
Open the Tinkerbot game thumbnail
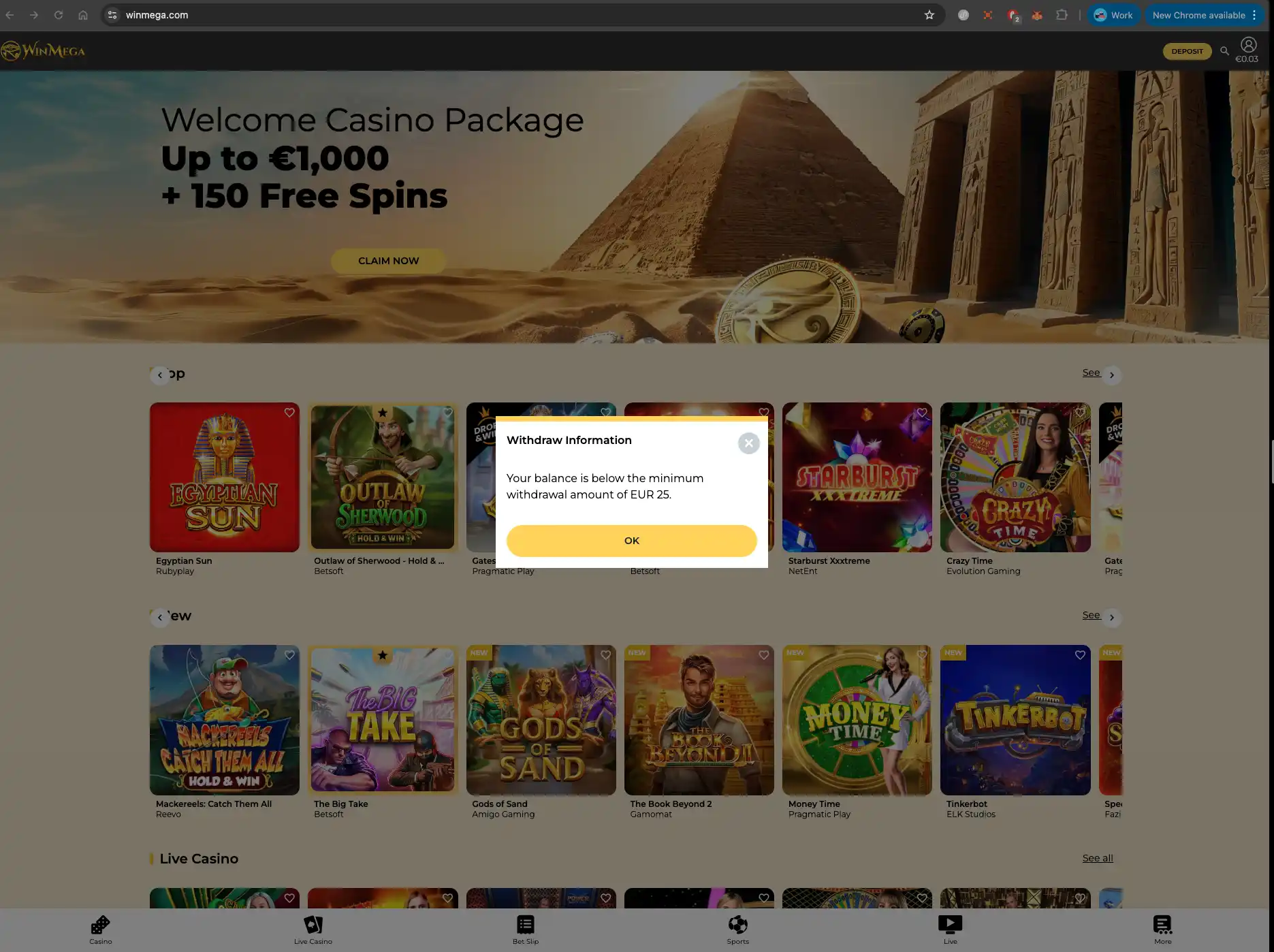pos(1015,720)
